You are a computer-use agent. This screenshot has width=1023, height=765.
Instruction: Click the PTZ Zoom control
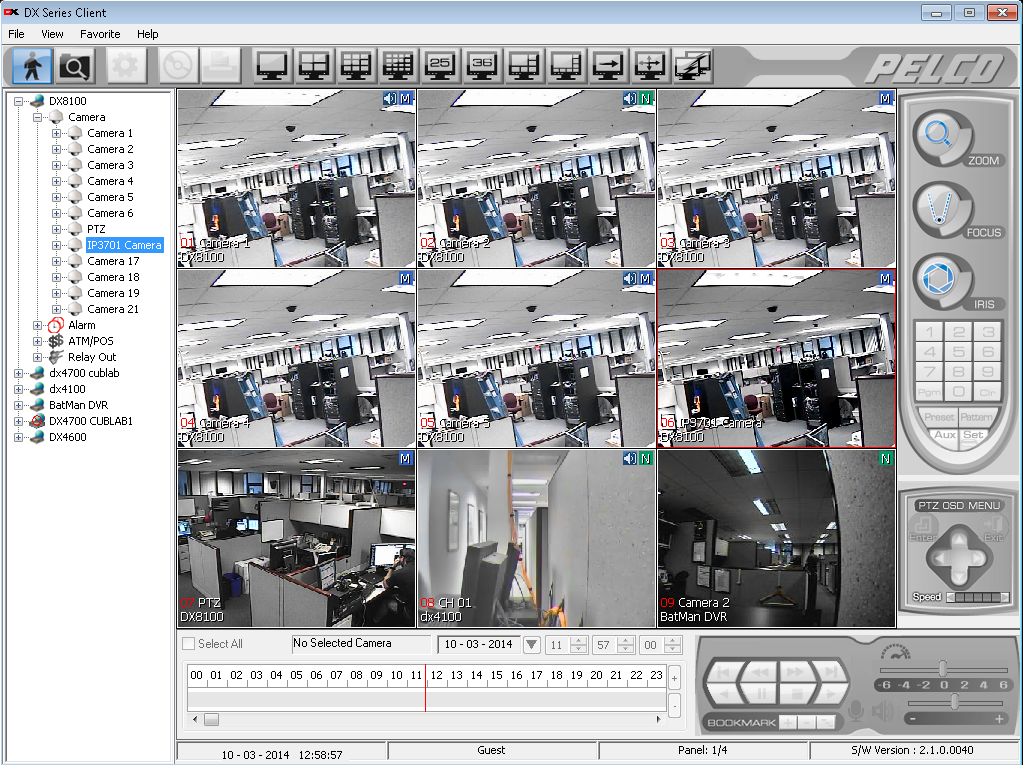pyautogui.click(x=943, y=138)
